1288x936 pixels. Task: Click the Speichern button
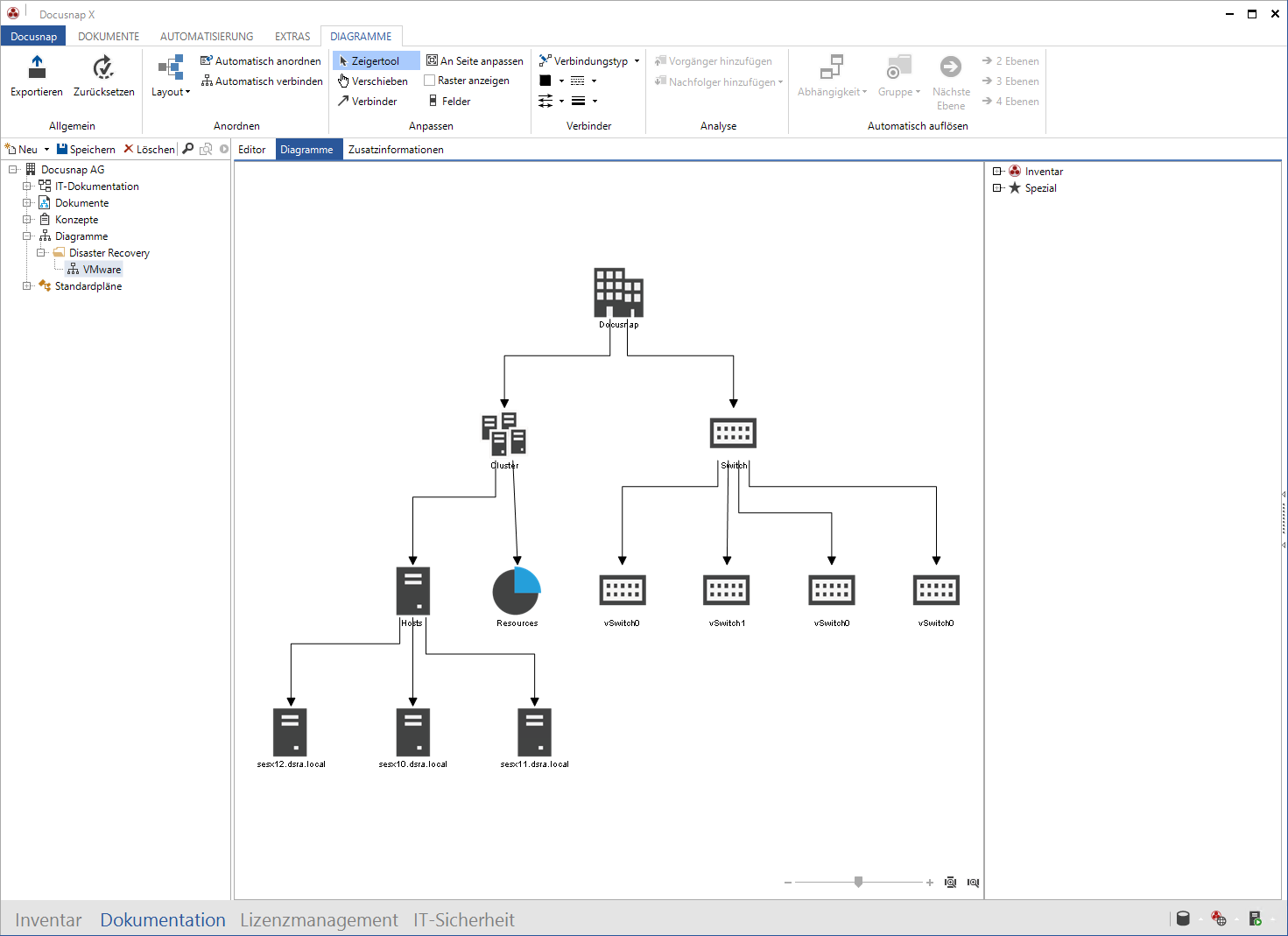pyautogui.click(x=86, y=150)
